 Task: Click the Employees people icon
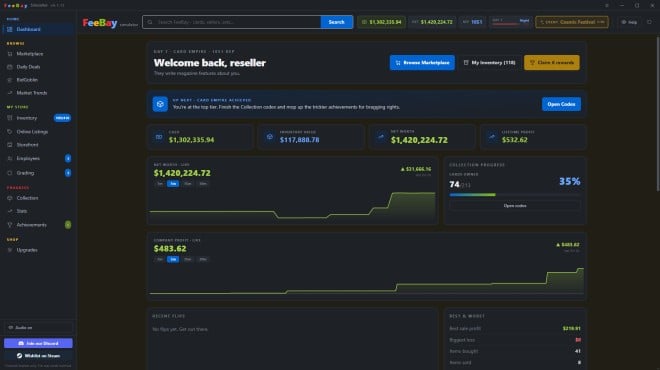(10, 158)
